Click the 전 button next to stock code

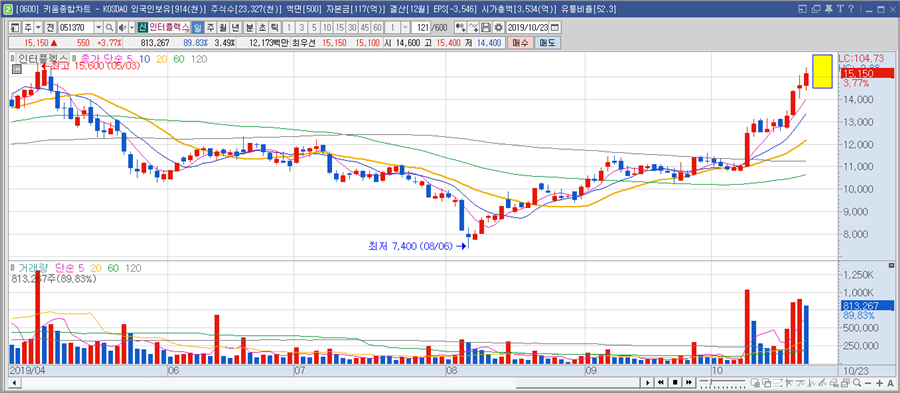51,28
